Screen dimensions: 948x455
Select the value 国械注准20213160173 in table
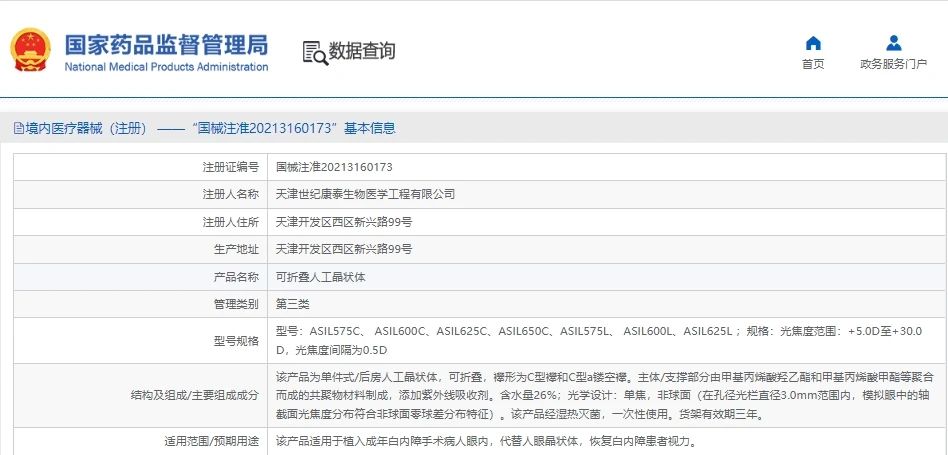click(334, 167)
